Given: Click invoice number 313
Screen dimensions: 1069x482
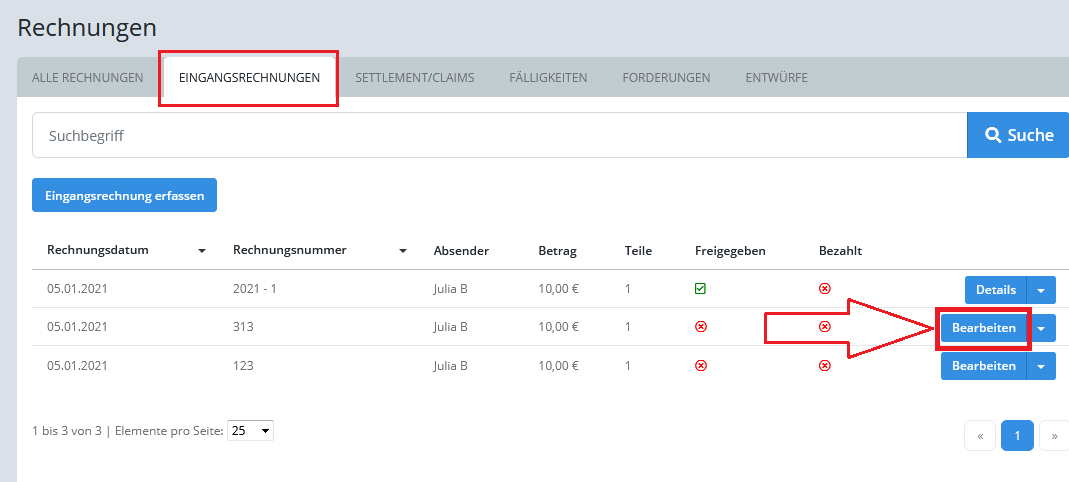Looking at the screenshot, I should (x=243, y=327).
